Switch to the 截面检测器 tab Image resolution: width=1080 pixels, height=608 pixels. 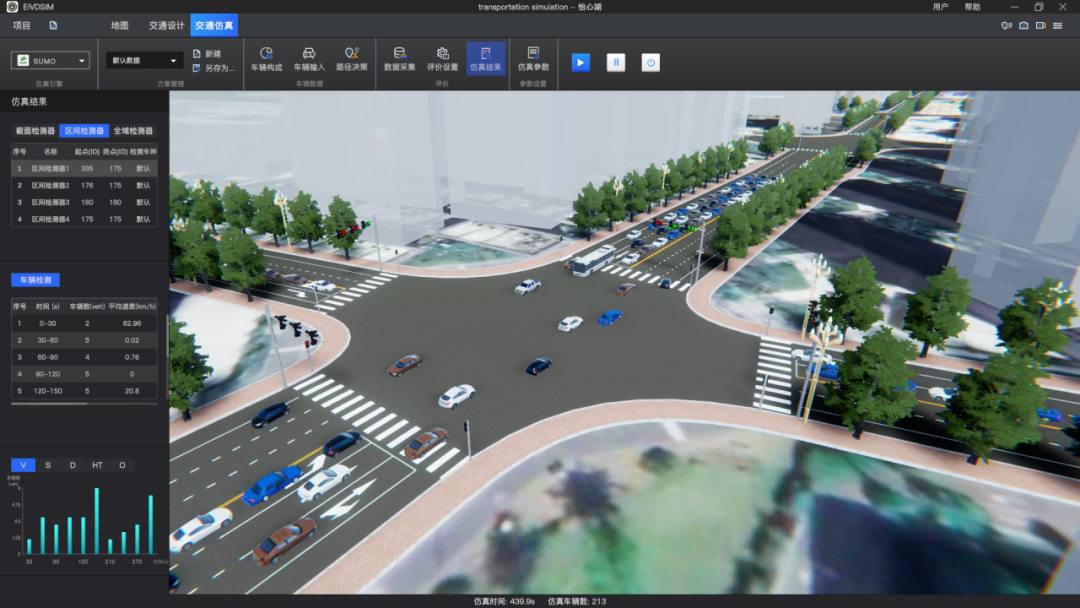35,131
